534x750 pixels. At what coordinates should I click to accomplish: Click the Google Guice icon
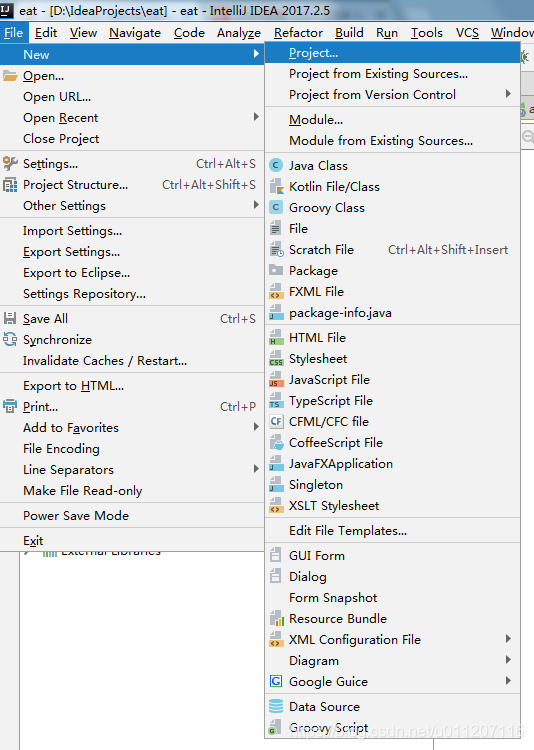[x=276, y=681]
